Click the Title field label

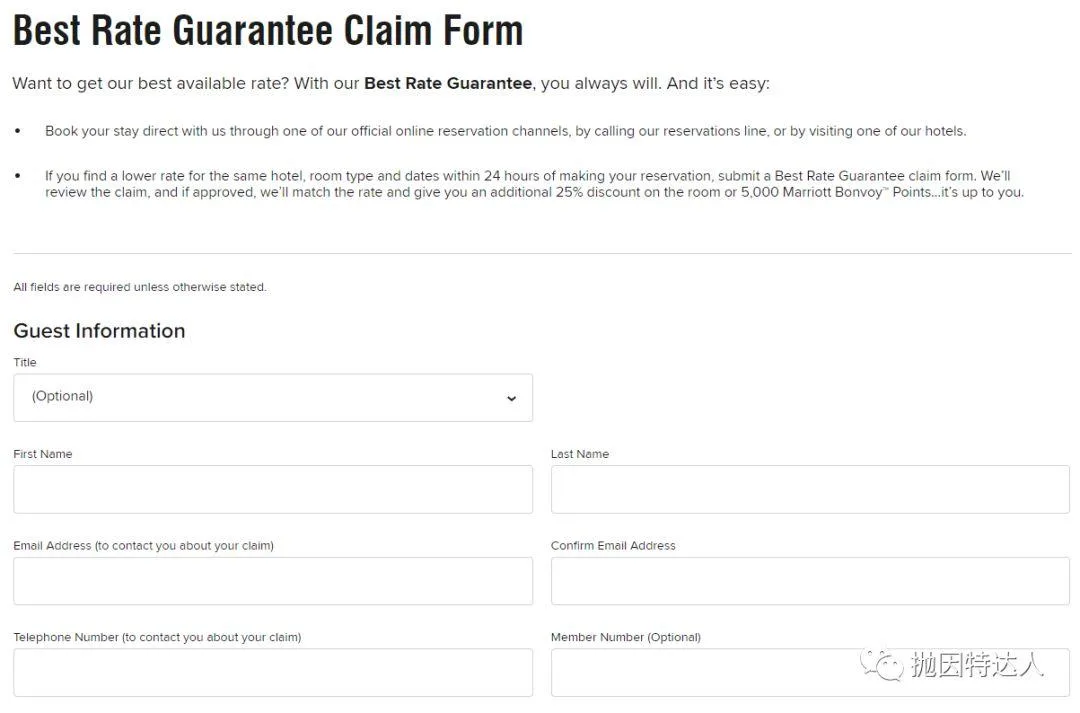pyautogui.click(x=25, y=362)
